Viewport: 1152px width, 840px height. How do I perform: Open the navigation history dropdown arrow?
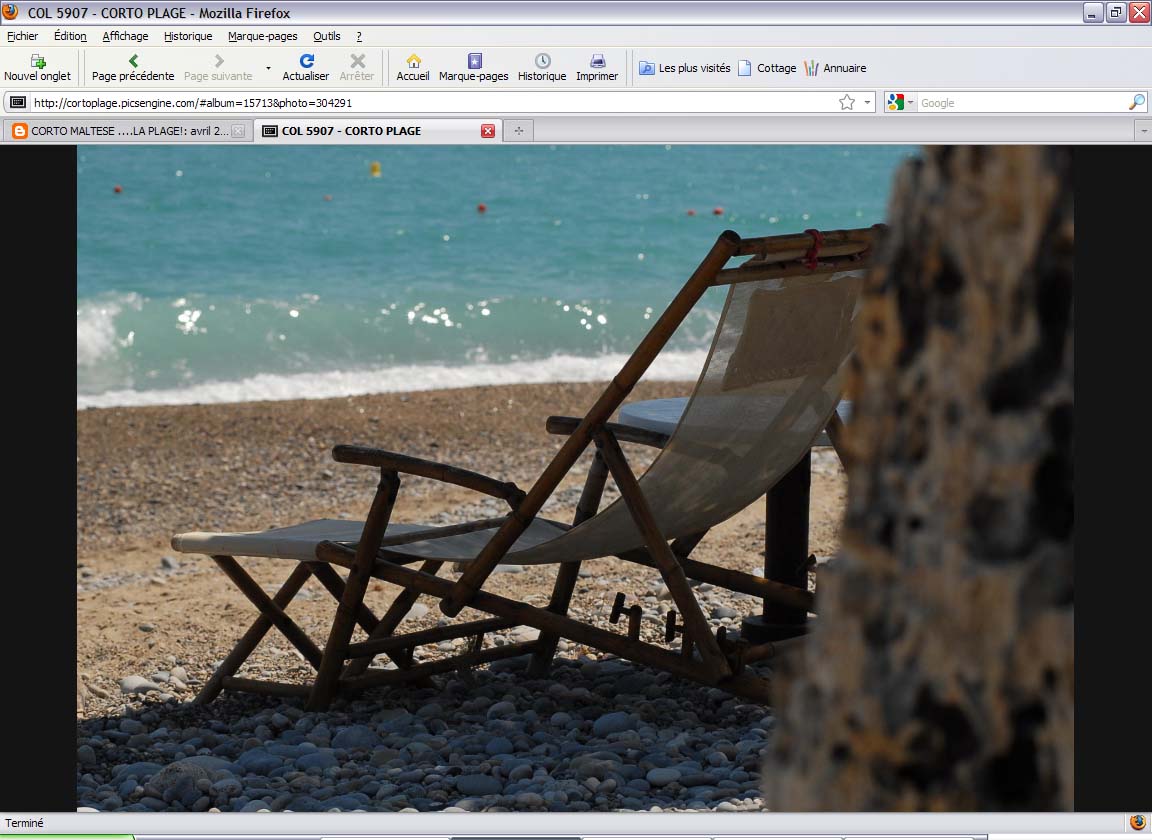[268, 68]
